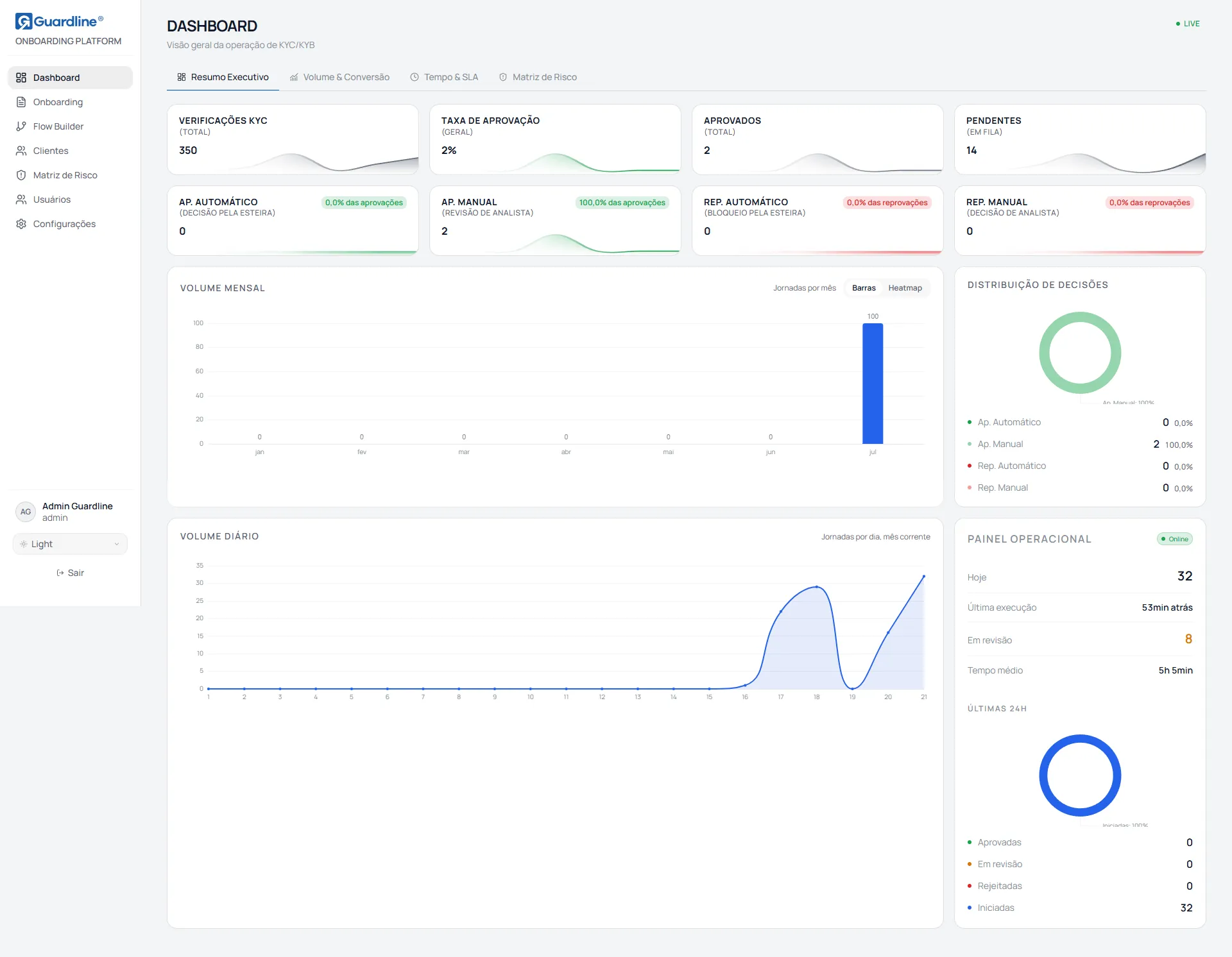Open the Matriz de Risco tab
Viewport: 1232px width, 957px height.
point(538,77)
